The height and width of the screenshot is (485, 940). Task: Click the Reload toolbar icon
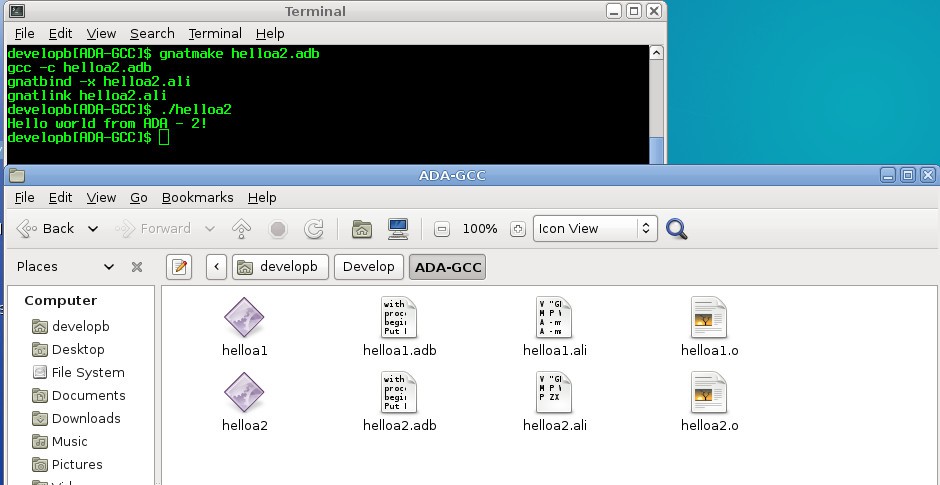pyautogui.click(x=314, y=228)
